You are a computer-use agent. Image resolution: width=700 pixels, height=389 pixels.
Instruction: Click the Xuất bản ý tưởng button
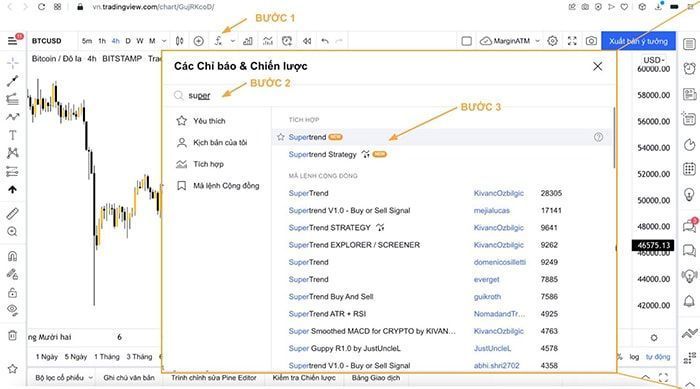[x=638, y=41]
